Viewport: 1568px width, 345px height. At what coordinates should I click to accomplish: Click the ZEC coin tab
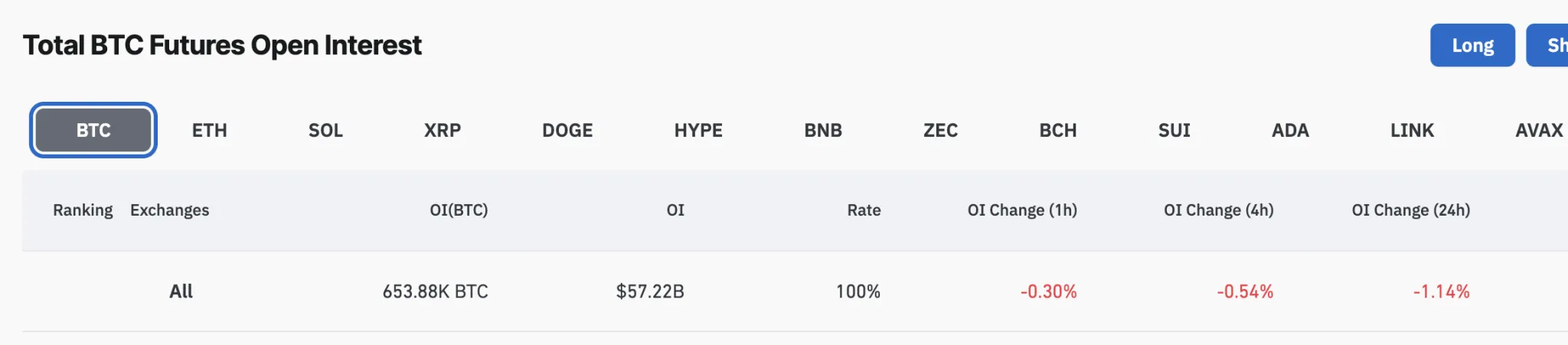pos(940,130)
